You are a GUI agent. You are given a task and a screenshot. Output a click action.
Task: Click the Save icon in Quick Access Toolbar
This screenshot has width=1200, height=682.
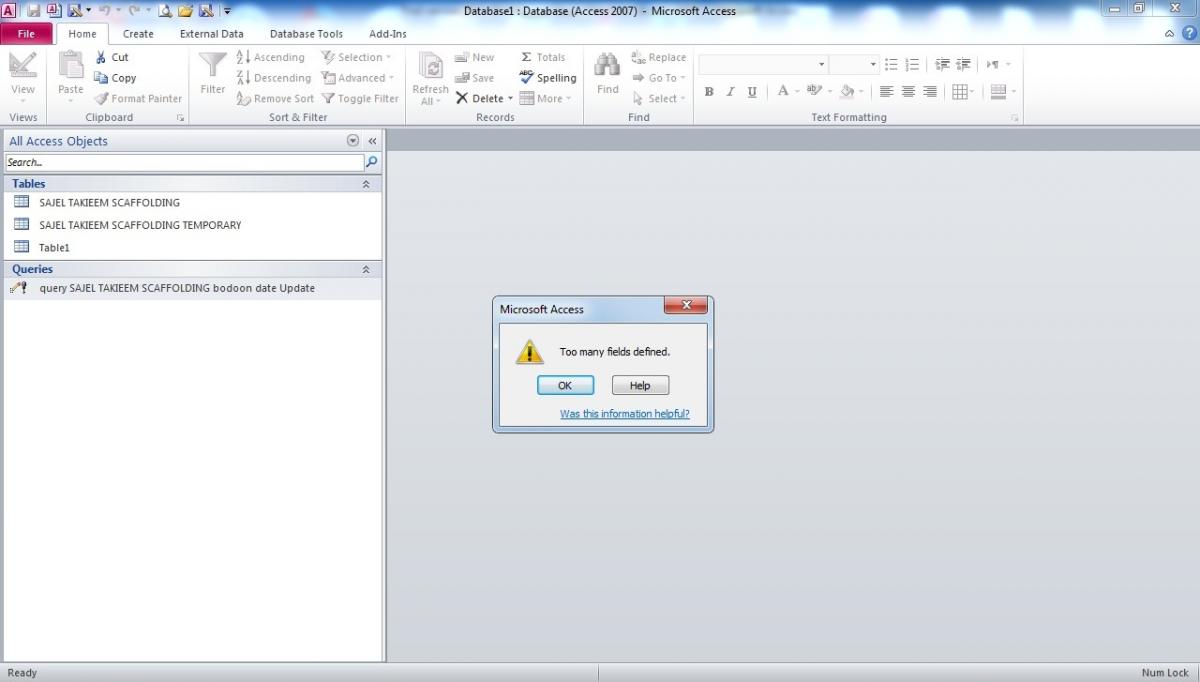33,11
